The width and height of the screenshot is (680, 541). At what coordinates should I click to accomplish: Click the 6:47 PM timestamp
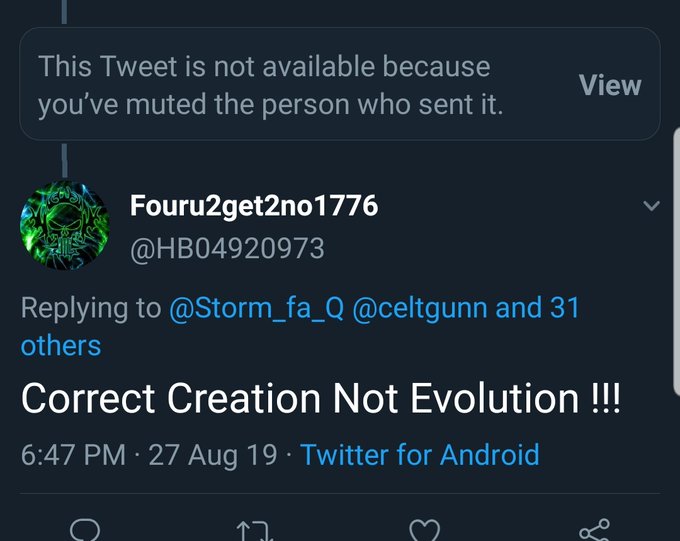pos(73,455)
